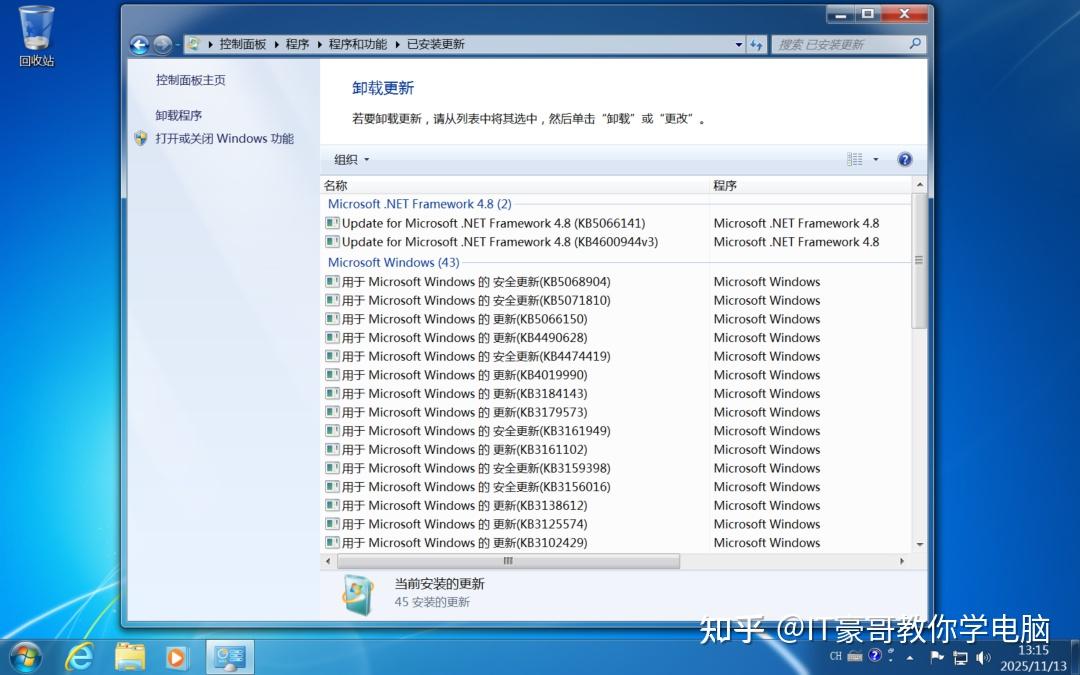Click the Back navigation arrow
Image resolution: width=1080 pixels, height=675 pixels.
click(x=140, y=44)
